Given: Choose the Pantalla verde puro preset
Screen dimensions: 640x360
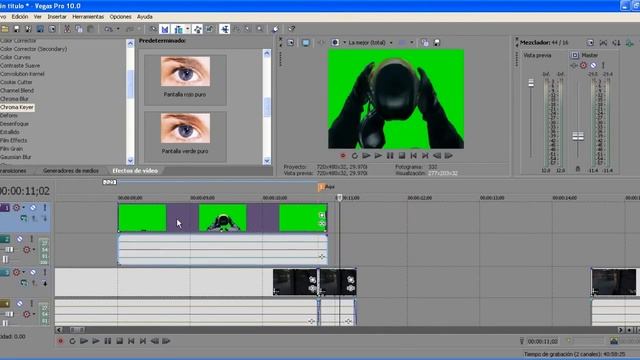Looking at the screenshot, I should [185, 136].
